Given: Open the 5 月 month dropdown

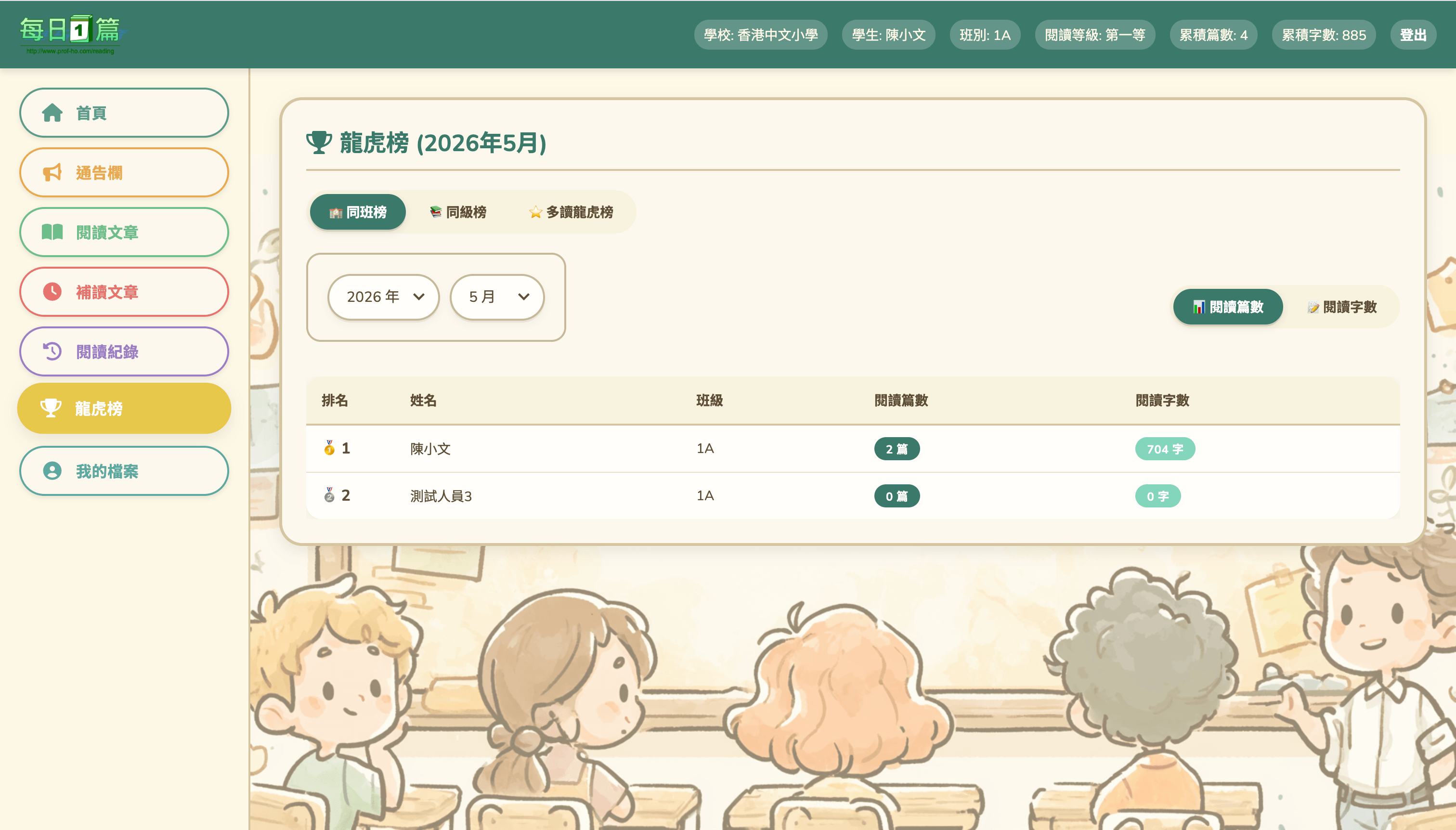Looking at the screenshot, I should 497,297.
